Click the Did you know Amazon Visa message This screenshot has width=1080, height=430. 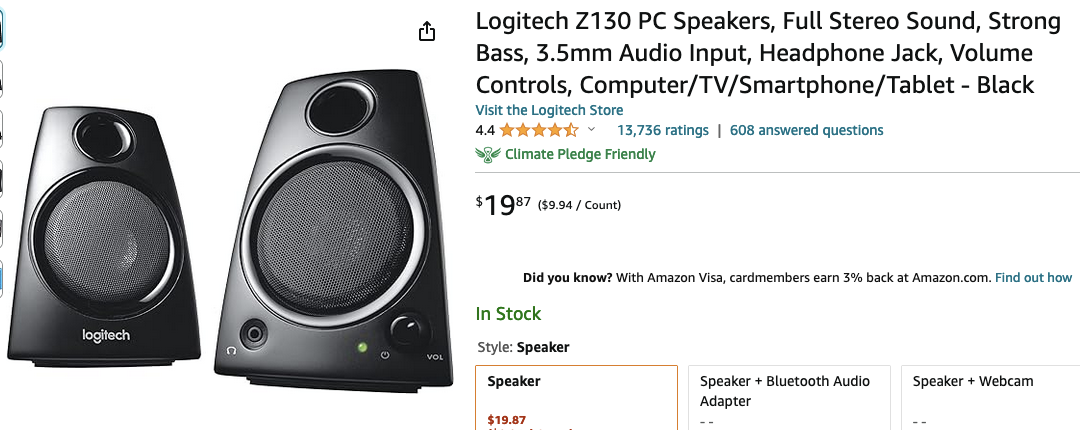(x=756, y=277)
